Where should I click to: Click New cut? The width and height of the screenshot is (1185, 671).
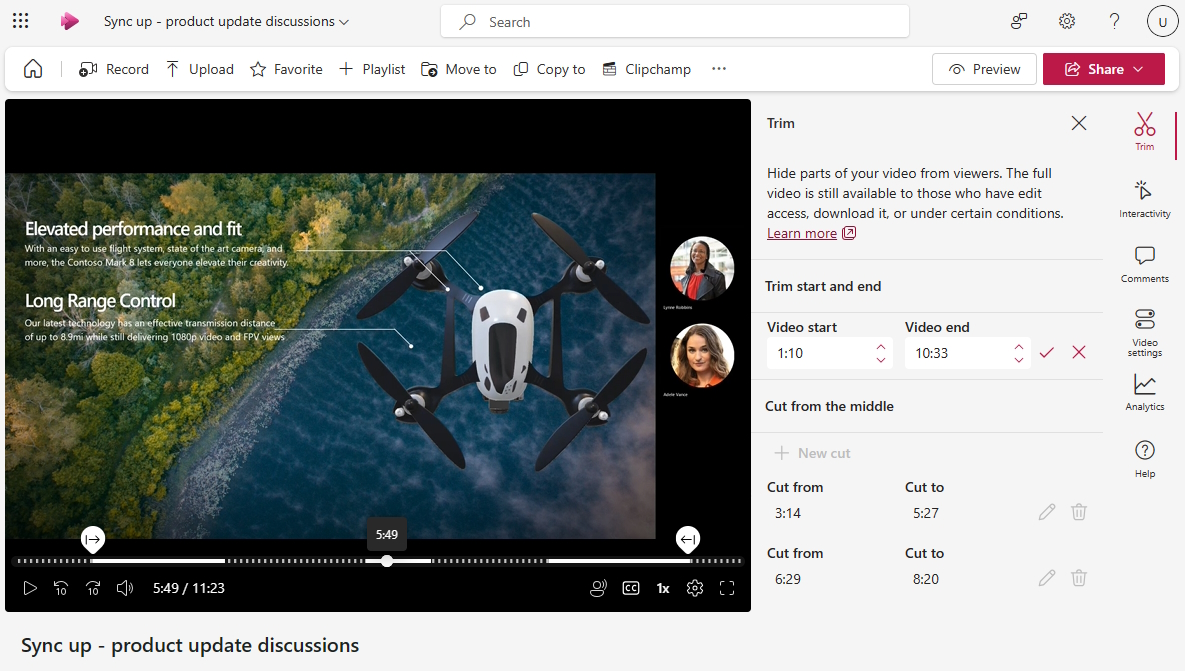812,453
